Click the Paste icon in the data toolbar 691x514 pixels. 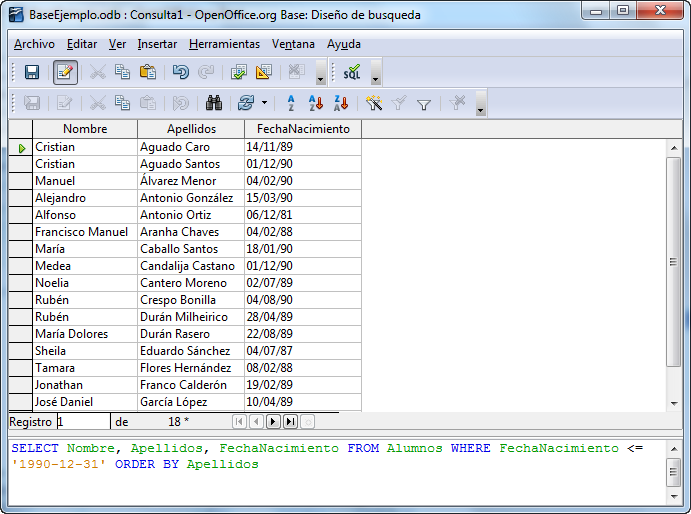pos(148,103)
